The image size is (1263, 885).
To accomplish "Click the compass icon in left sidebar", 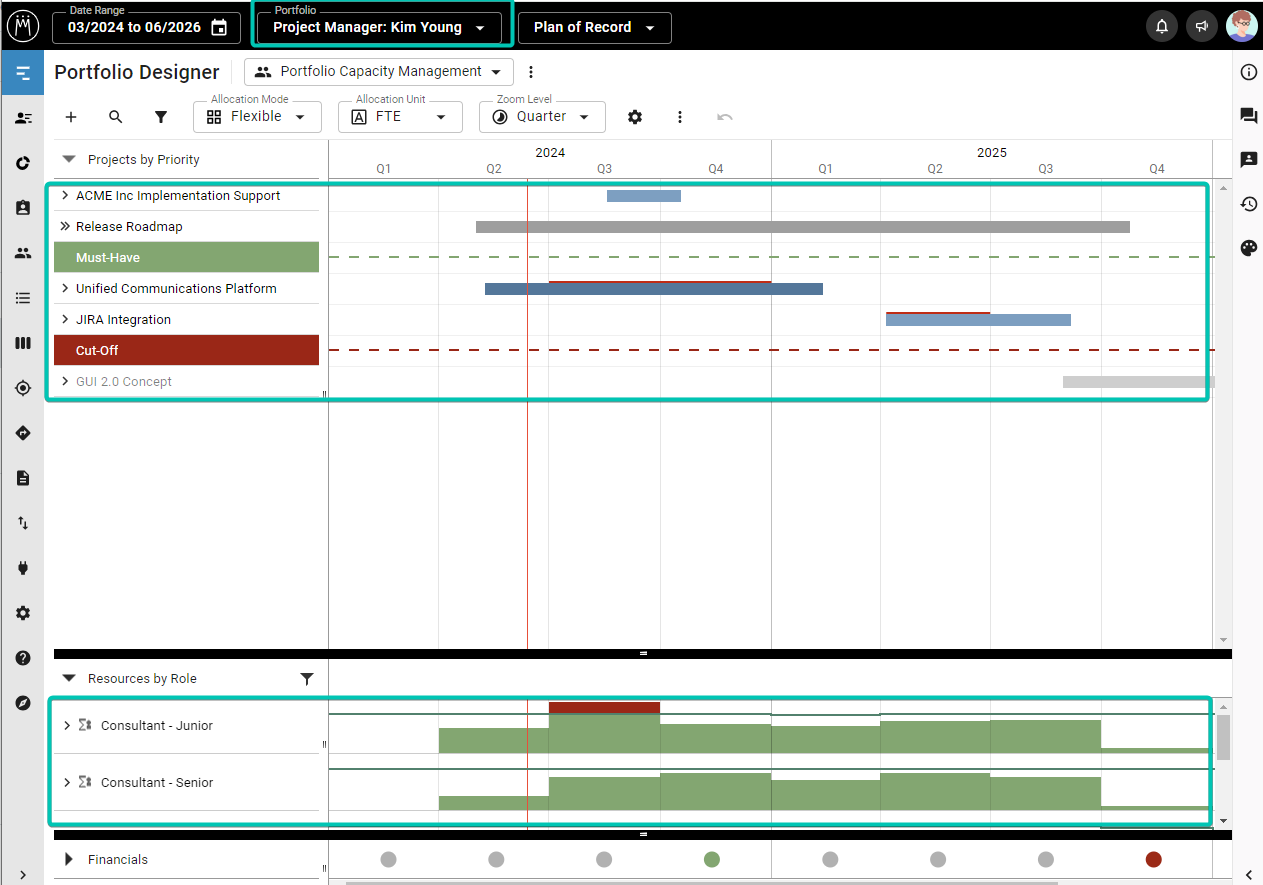I will 22,703.
